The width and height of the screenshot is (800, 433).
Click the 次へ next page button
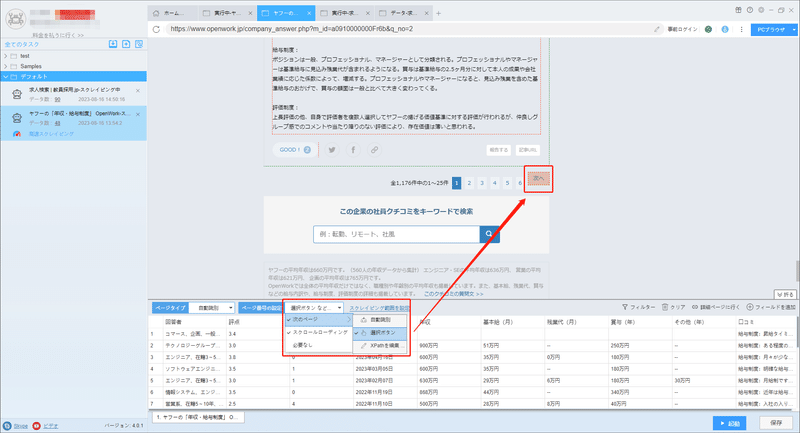pyautogui.click(x=539, y=179)
